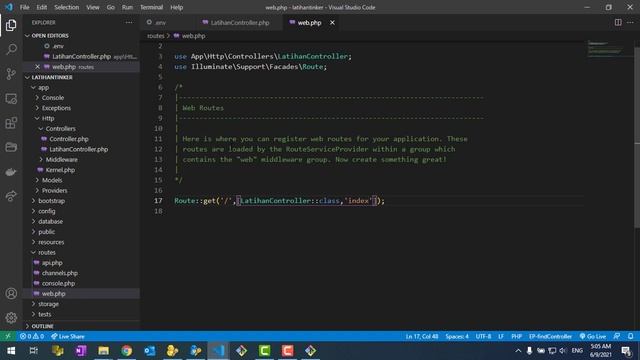Start Live Share from status bar
This screenshot has width=640, height=360.
(x=68, y=336)
